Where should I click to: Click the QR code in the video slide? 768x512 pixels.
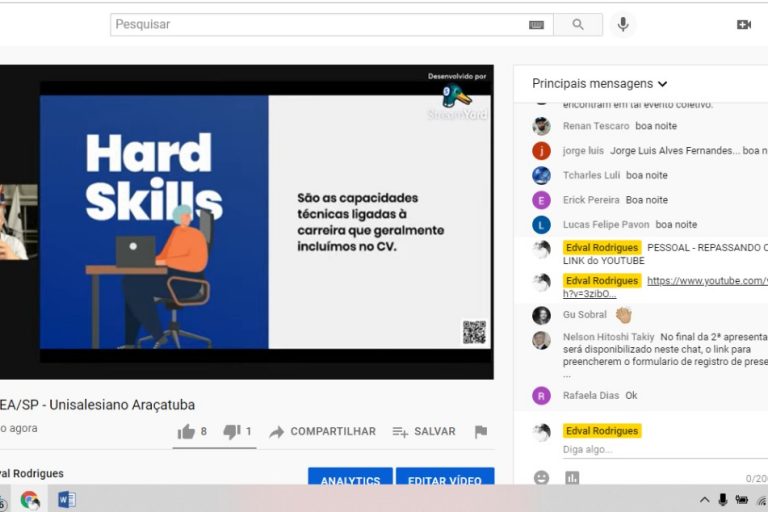474,332
